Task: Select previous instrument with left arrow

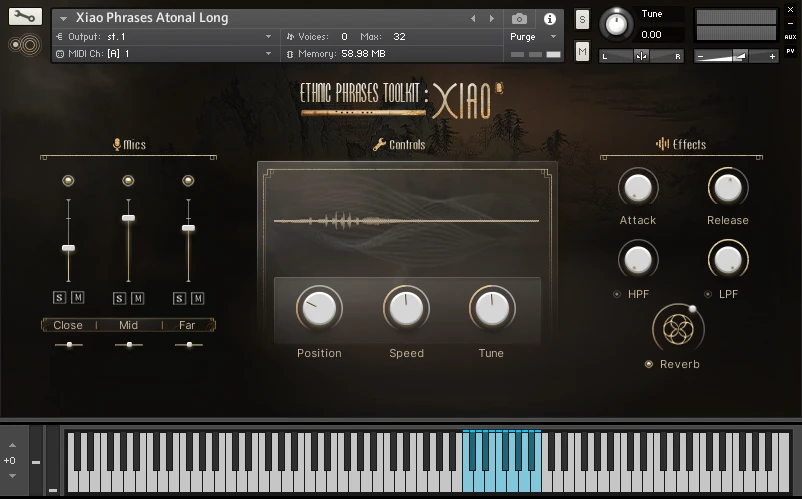Action: (x=473, y=18)
